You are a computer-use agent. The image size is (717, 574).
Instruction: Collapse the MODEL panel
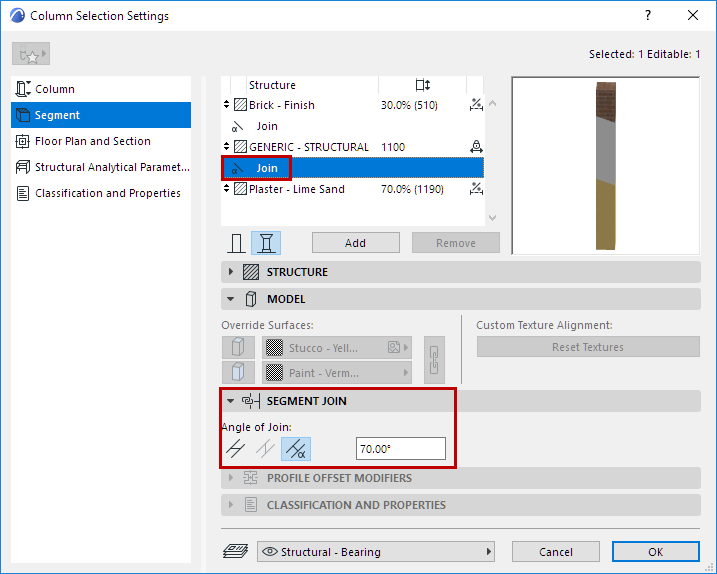tap(230, 299)
